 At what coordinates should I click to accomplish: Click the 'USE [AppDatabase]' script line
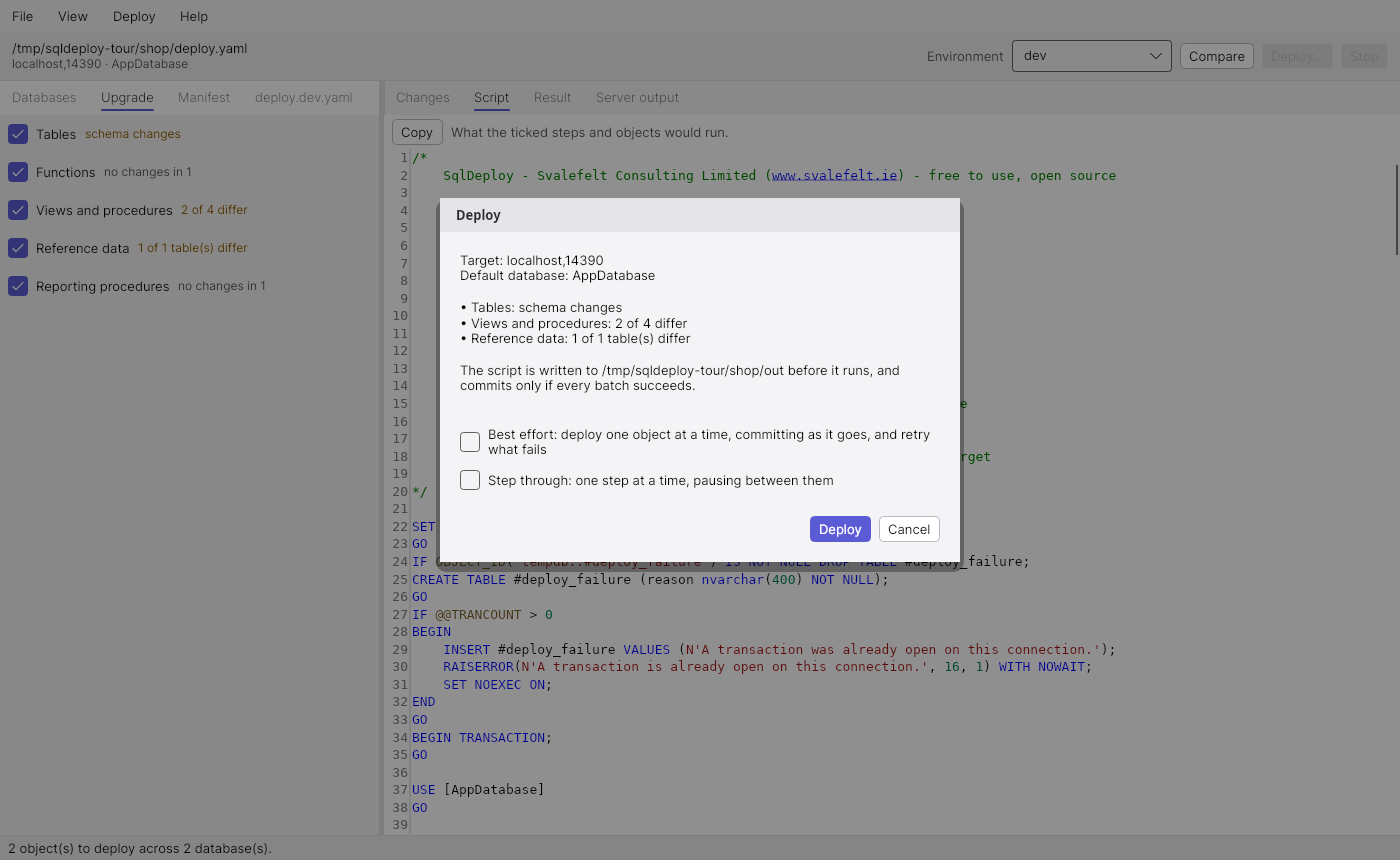click(478, 789)
